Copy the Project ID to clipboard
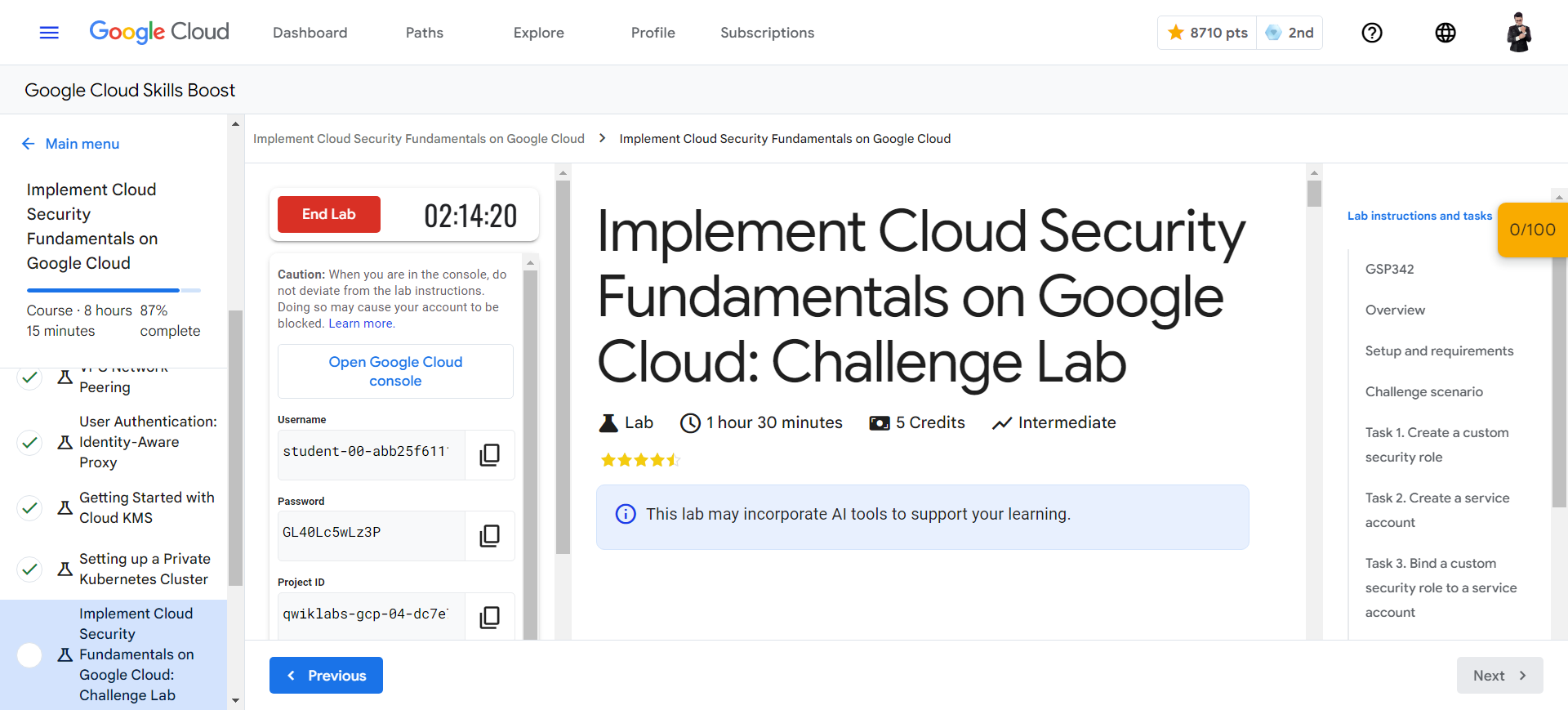 (x=490, y=617)
